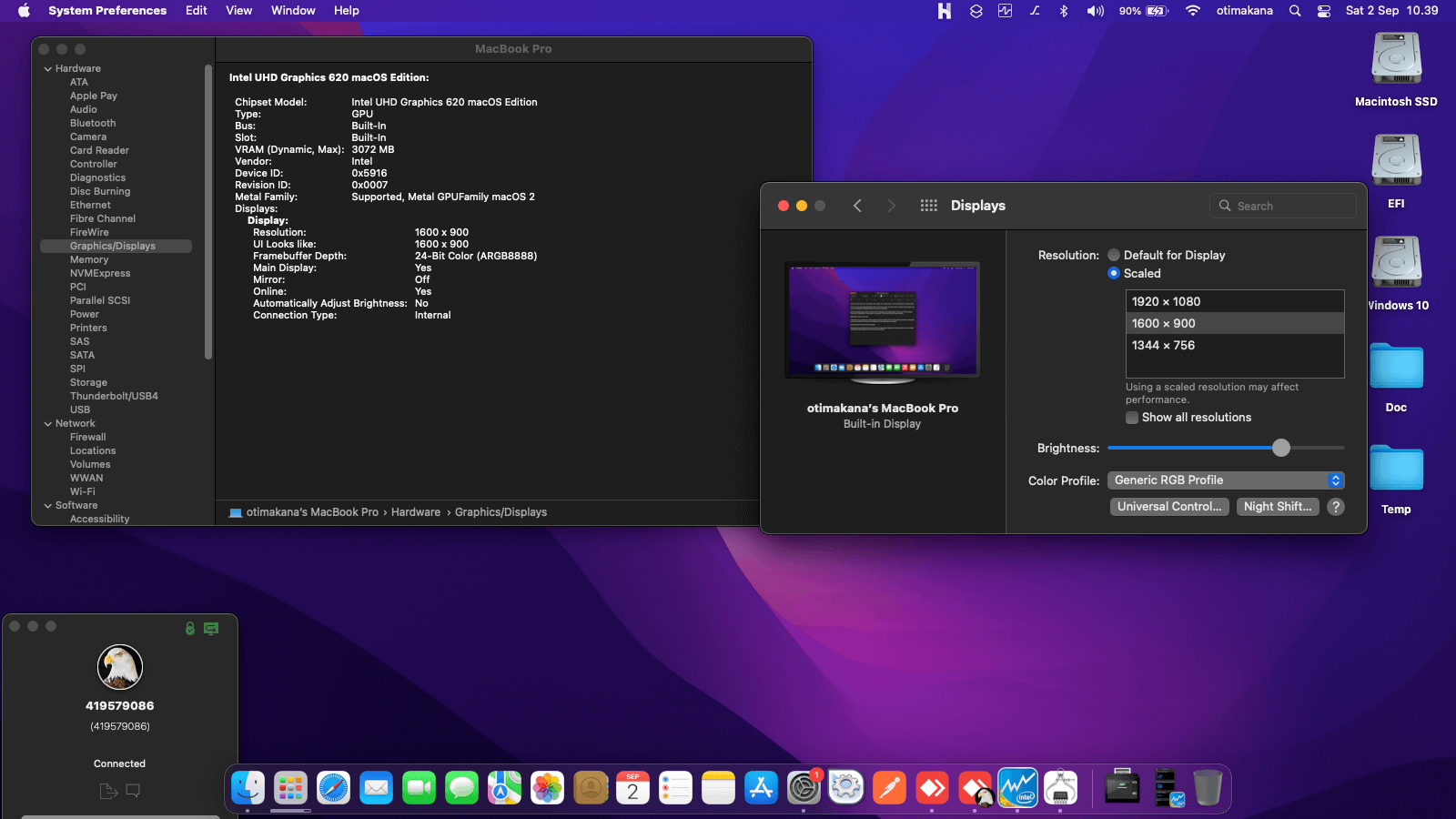Open the Help menu
Screen dimensions: 1456x819
346,11
